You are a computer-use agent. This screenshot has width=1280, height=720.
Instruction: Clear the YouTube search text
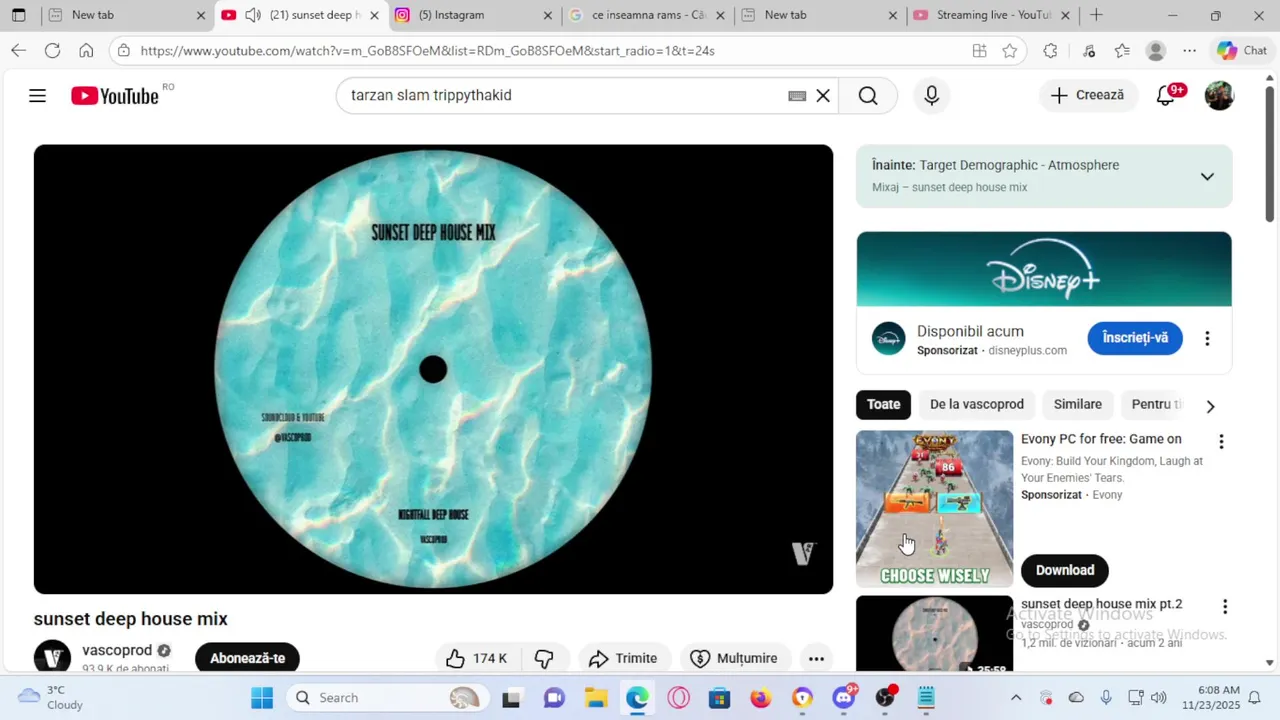tap(823, 96)
